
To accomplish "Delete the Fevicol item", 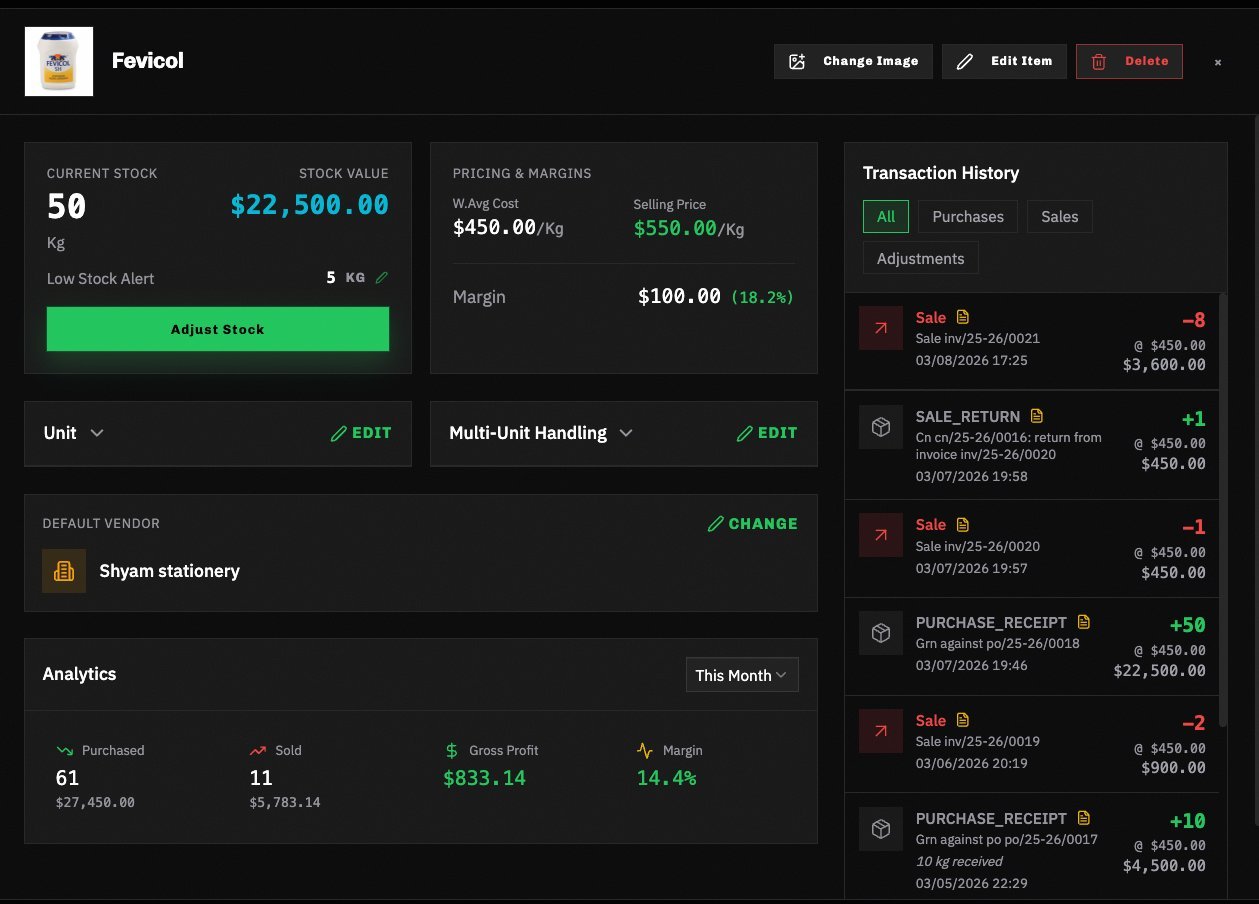I will click(x=1129, y=61).
